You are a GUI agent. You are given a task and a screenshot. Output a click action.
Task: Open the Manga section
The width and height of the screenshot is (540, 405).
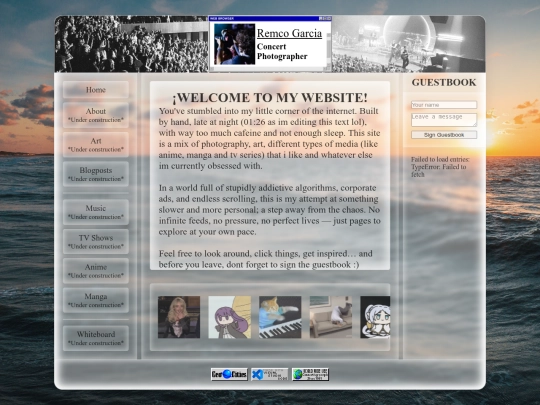pos(96,300)
